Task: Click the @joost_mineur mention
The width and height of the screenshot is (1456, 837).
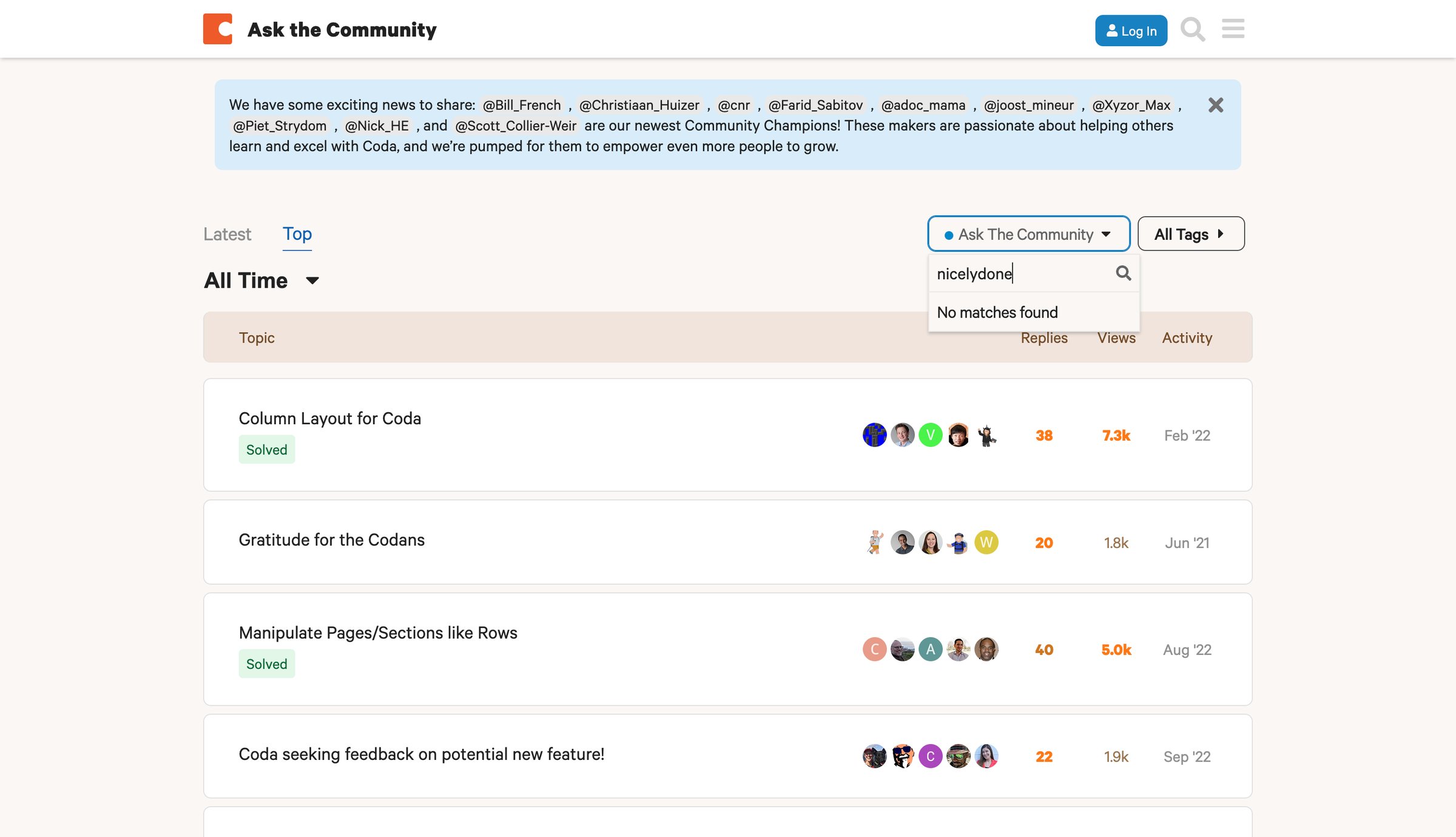Action: (1028, 105)
